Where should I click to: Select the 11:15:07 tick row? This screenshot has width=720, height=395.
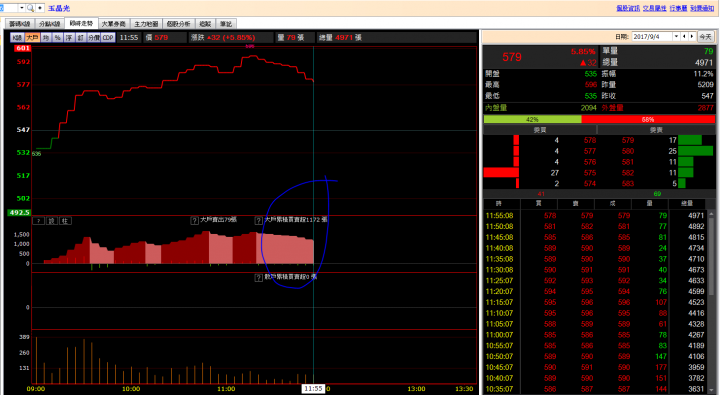[x=595, y=302]
